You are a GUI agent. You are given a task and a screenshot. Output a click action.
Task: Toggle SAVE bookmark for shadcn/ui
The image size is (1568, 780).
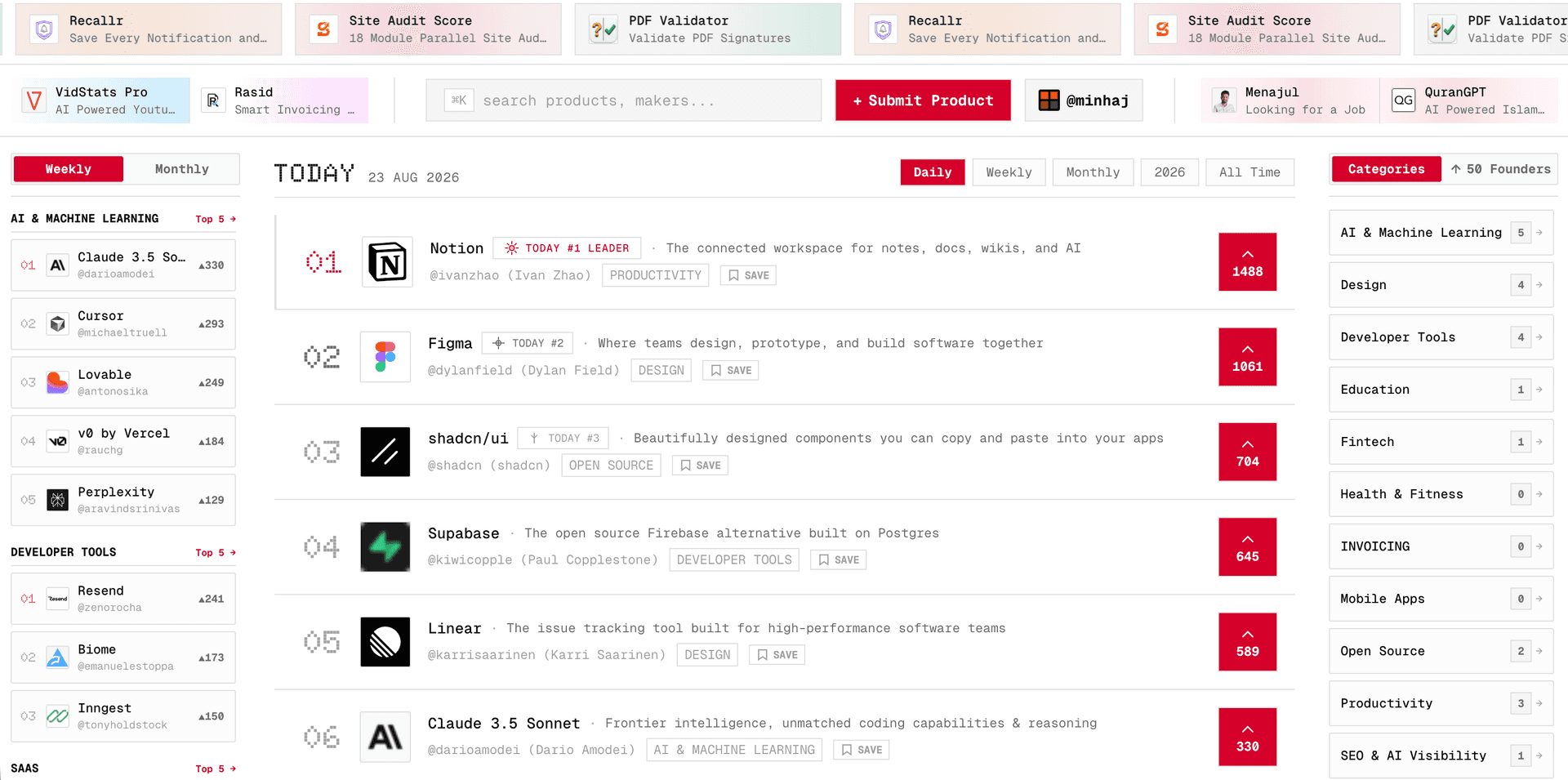[x=700, y=466]
